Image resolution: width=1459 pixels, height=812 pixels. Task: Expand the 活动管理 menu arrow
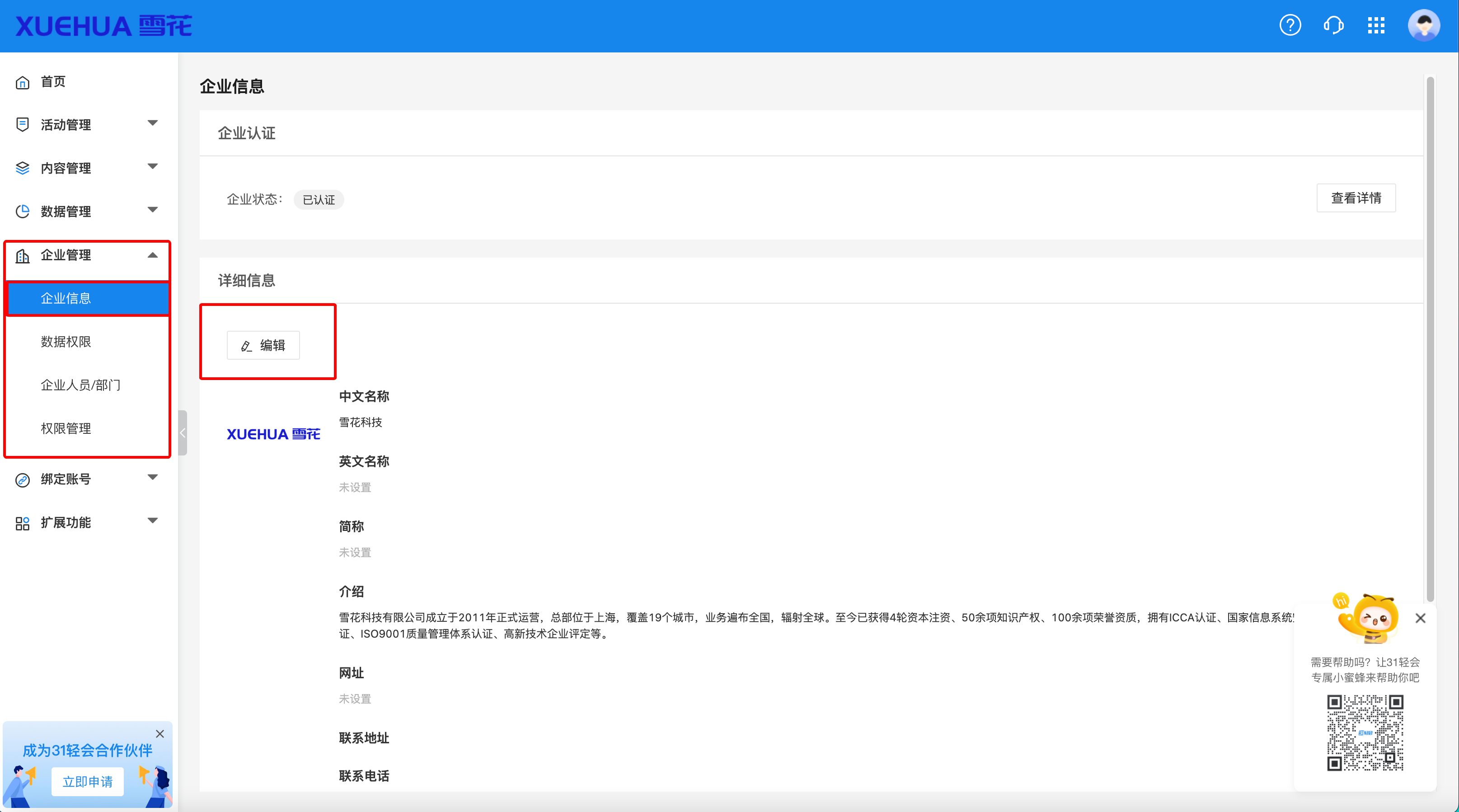(x=152, y=123)
